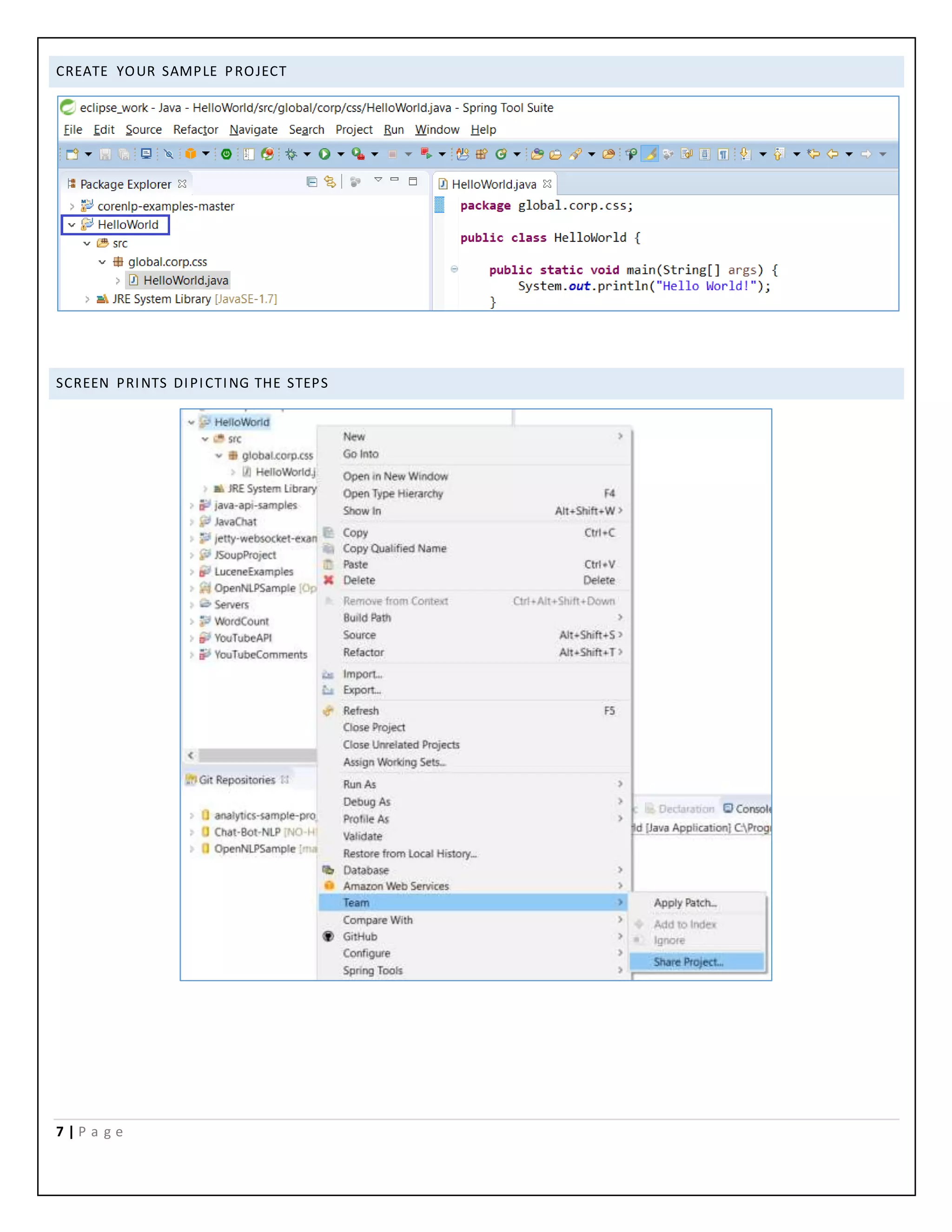Screen dimensions: 952x1232
Task: Click the green Run button in toolbar
Action: pos(324,154)
